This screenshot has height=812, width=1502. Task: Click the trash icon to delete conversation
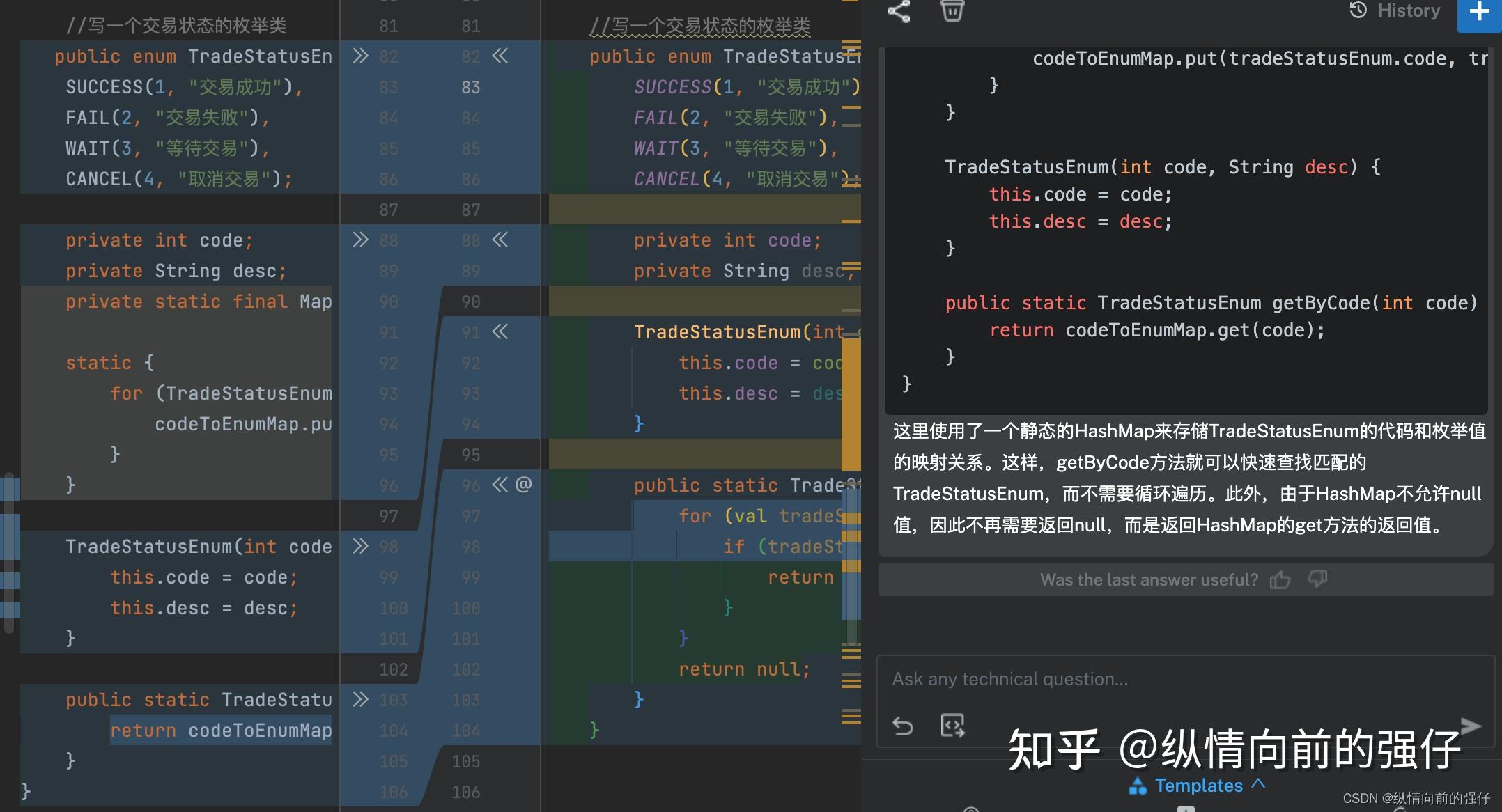click(952, 10)
